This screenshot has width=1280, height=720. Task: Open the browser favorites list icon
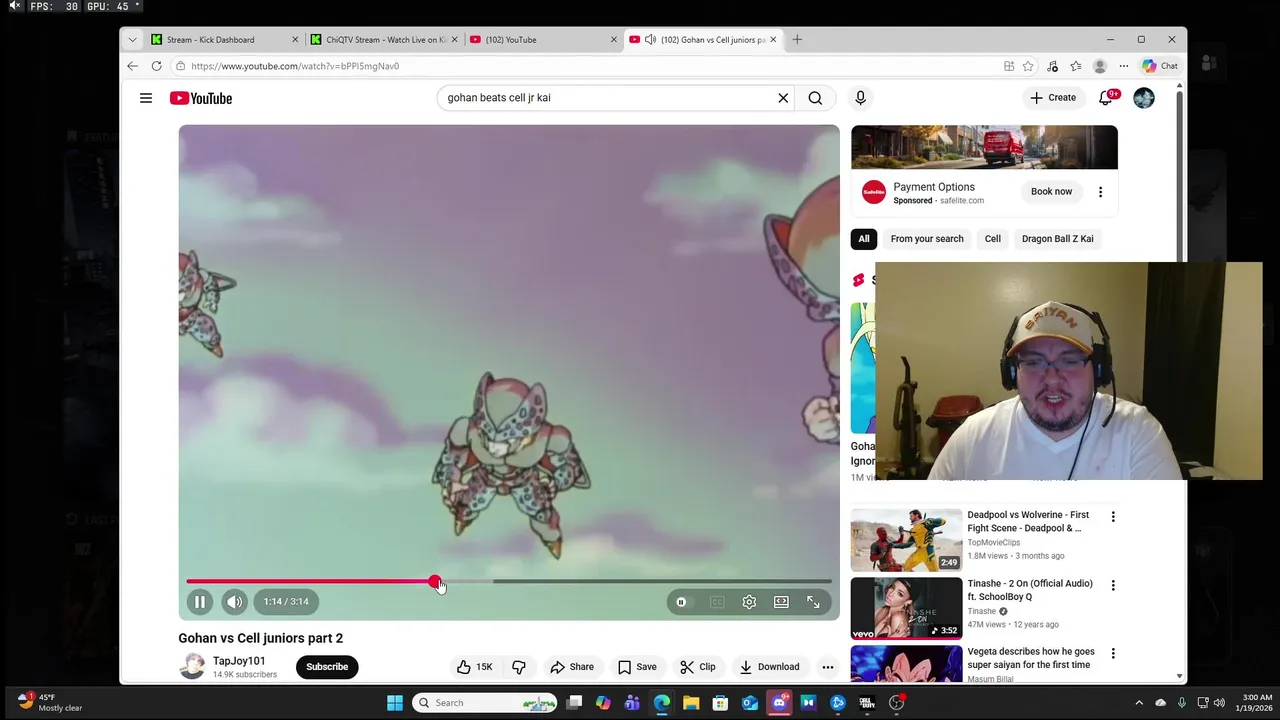pyautogui.click(x=1076, y=66)
